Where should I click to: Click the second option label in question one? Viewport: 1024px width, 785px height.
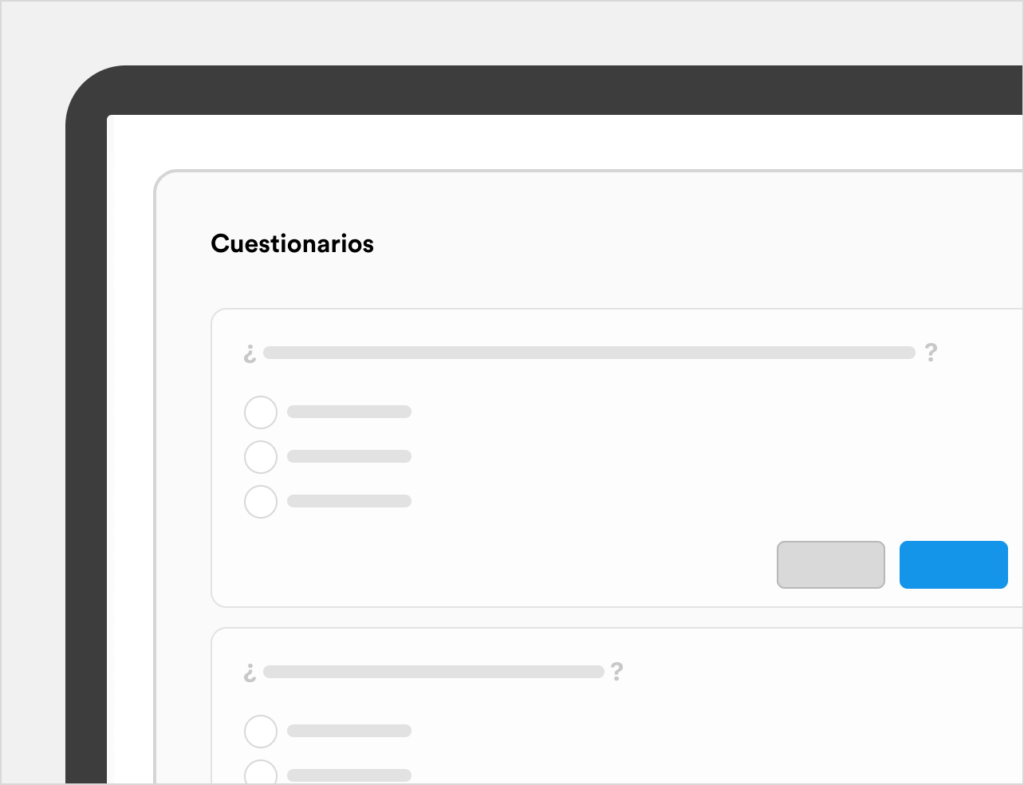(349, 457)
